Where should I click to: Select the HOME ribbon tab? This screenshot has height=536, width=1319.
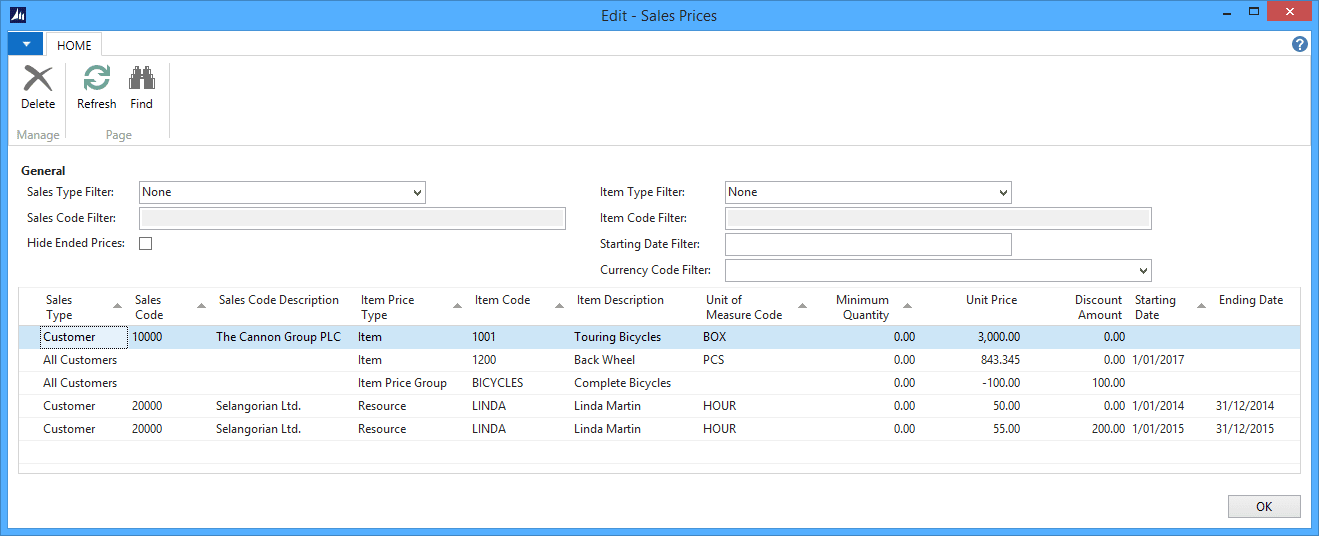[74, 45]
